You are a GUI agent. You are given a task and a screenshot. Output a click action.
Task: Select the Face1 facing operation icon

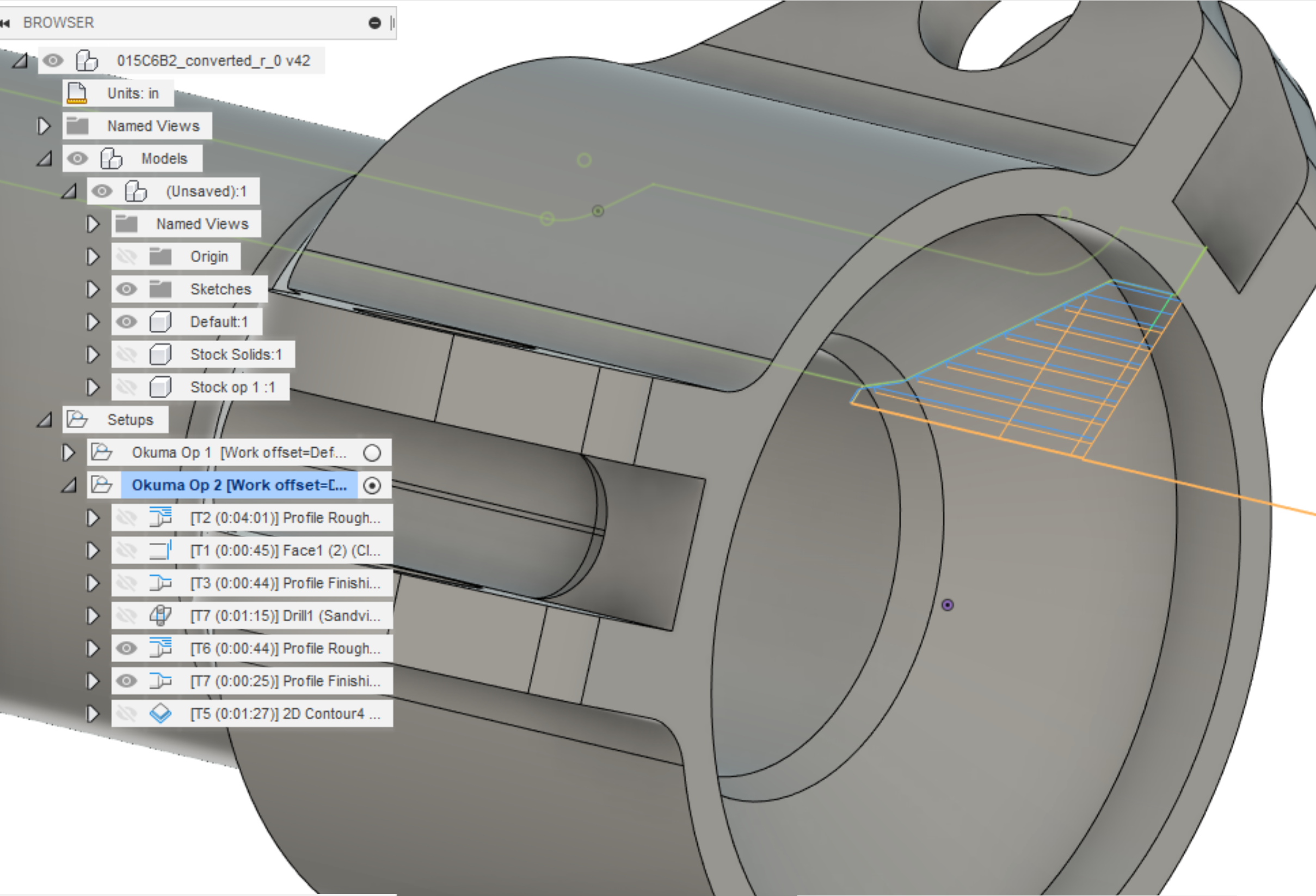(x=162, y=550)
